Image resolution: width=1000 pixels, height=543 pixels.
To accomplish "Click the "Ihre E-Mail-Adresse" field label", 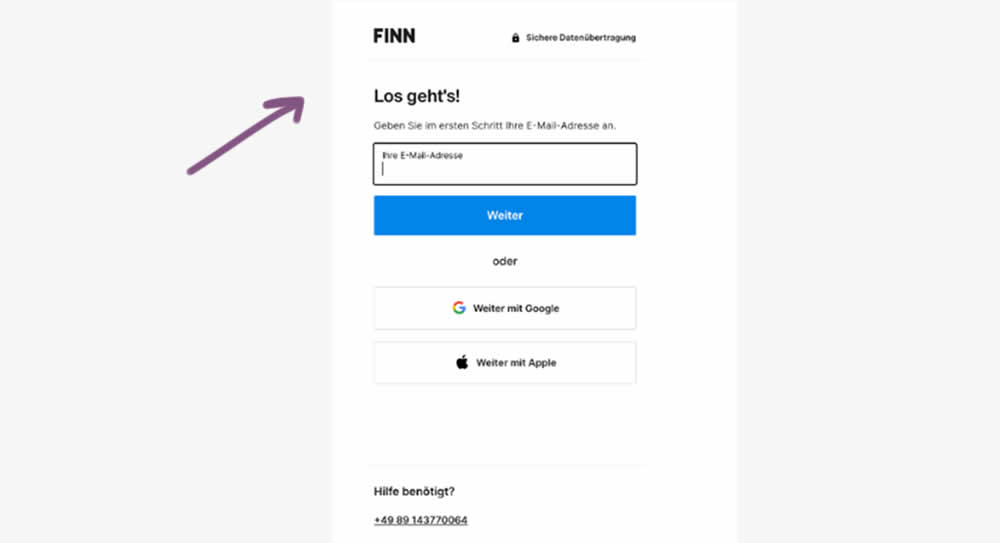I will pos(422,155).
